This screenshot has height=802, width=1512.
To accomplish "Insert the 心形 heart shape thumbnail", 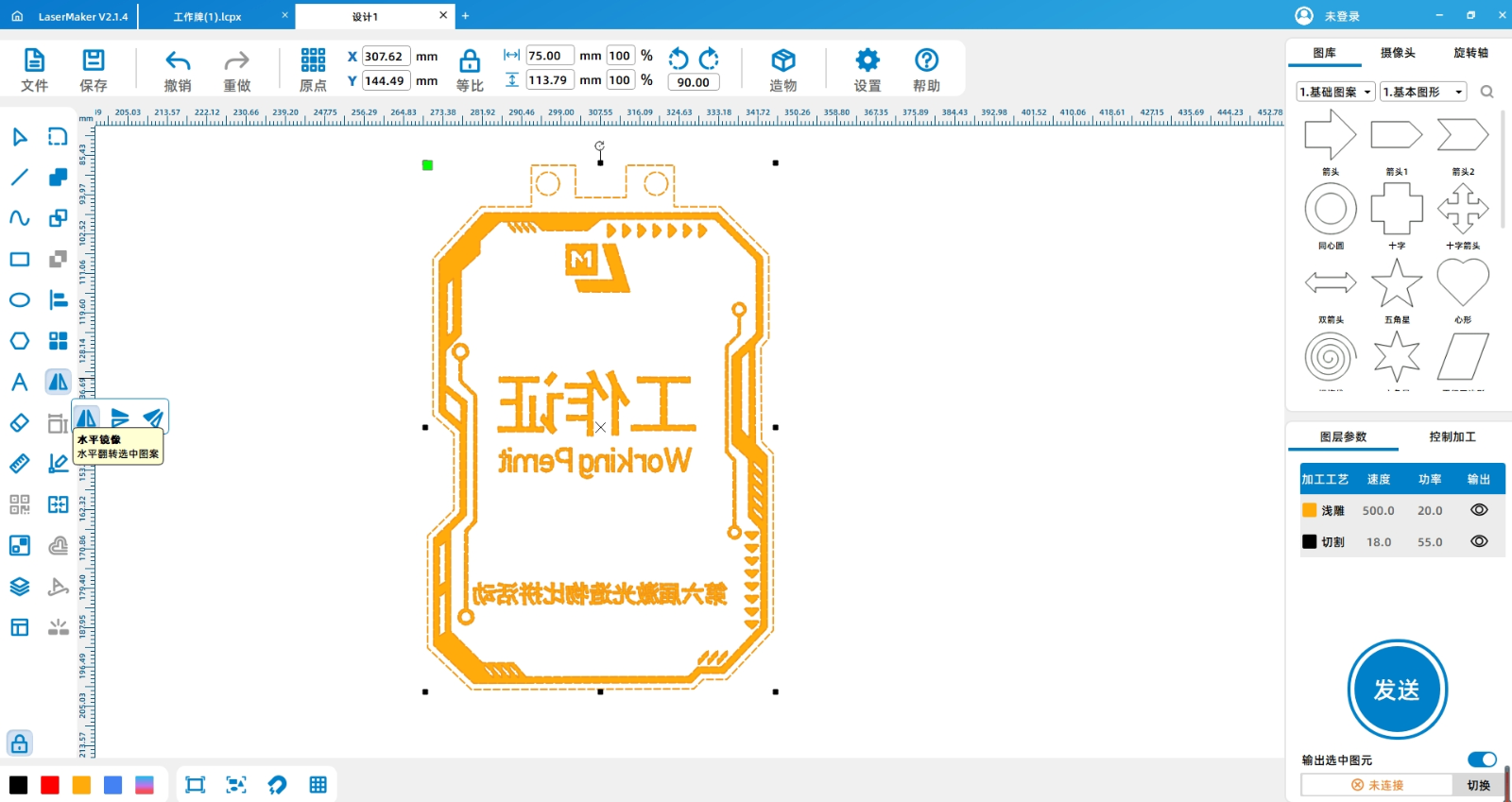I will [1463, 282].
